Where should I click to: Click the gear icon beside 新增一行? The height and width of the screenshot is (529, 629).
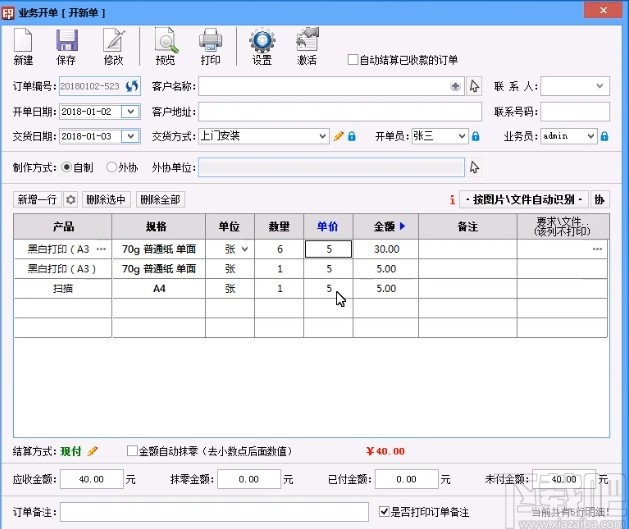point(71,199)
